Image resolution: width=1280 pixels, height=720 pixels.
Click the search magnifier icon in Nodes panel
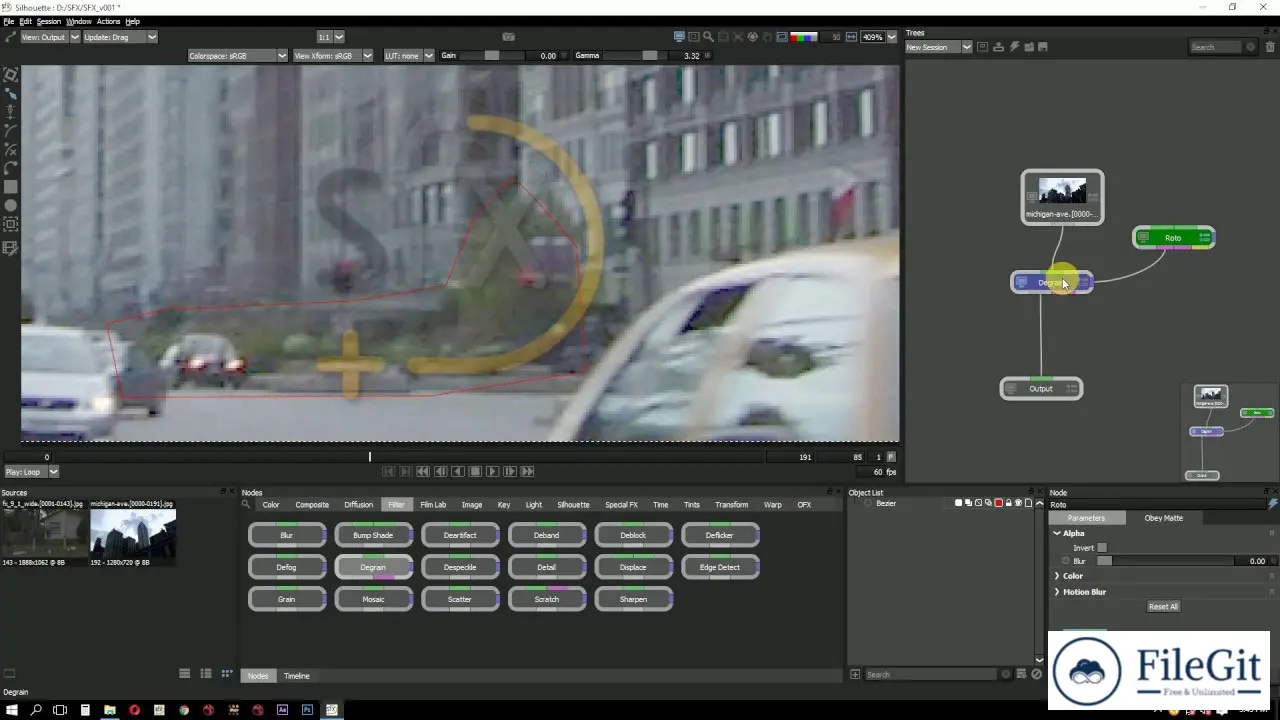point(247,504)
